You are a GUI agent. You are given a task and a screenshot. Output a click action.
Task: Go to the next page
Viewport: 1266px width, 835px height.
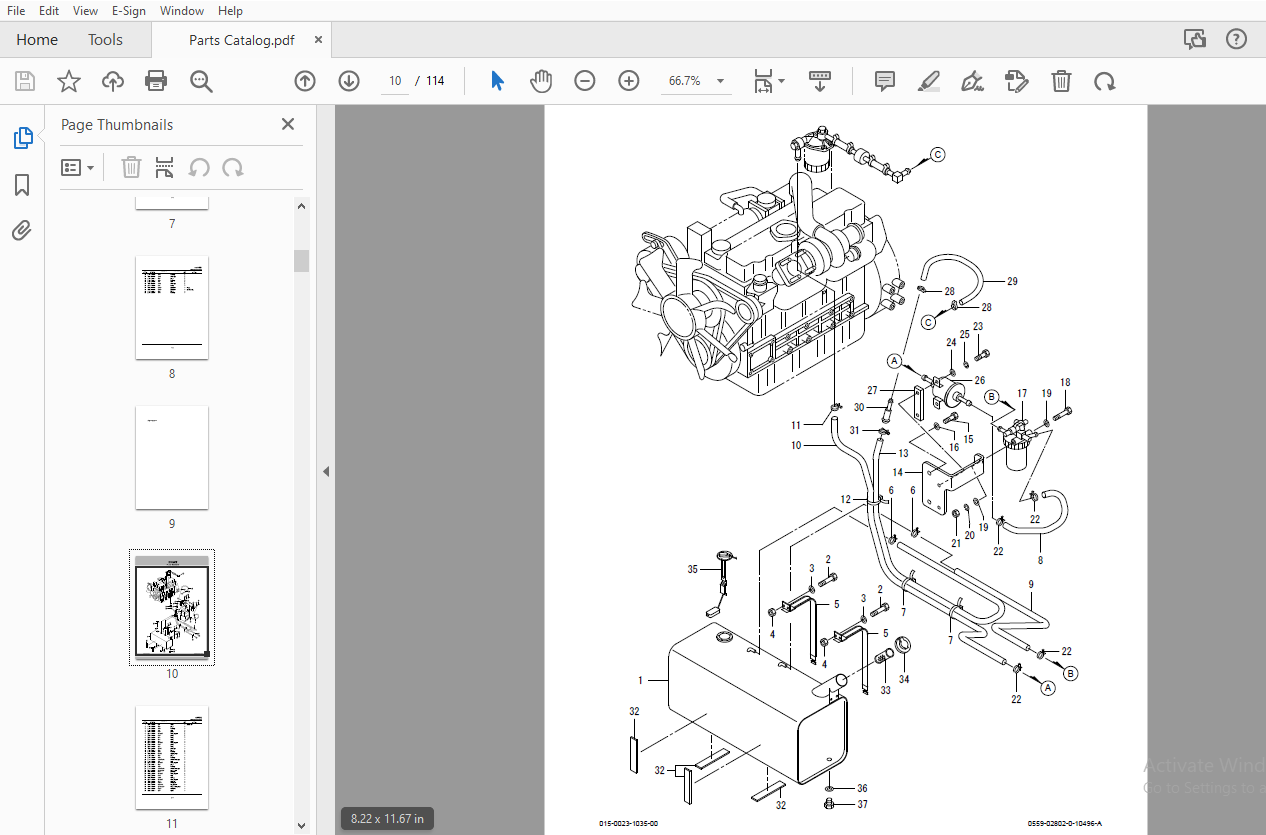349,81
